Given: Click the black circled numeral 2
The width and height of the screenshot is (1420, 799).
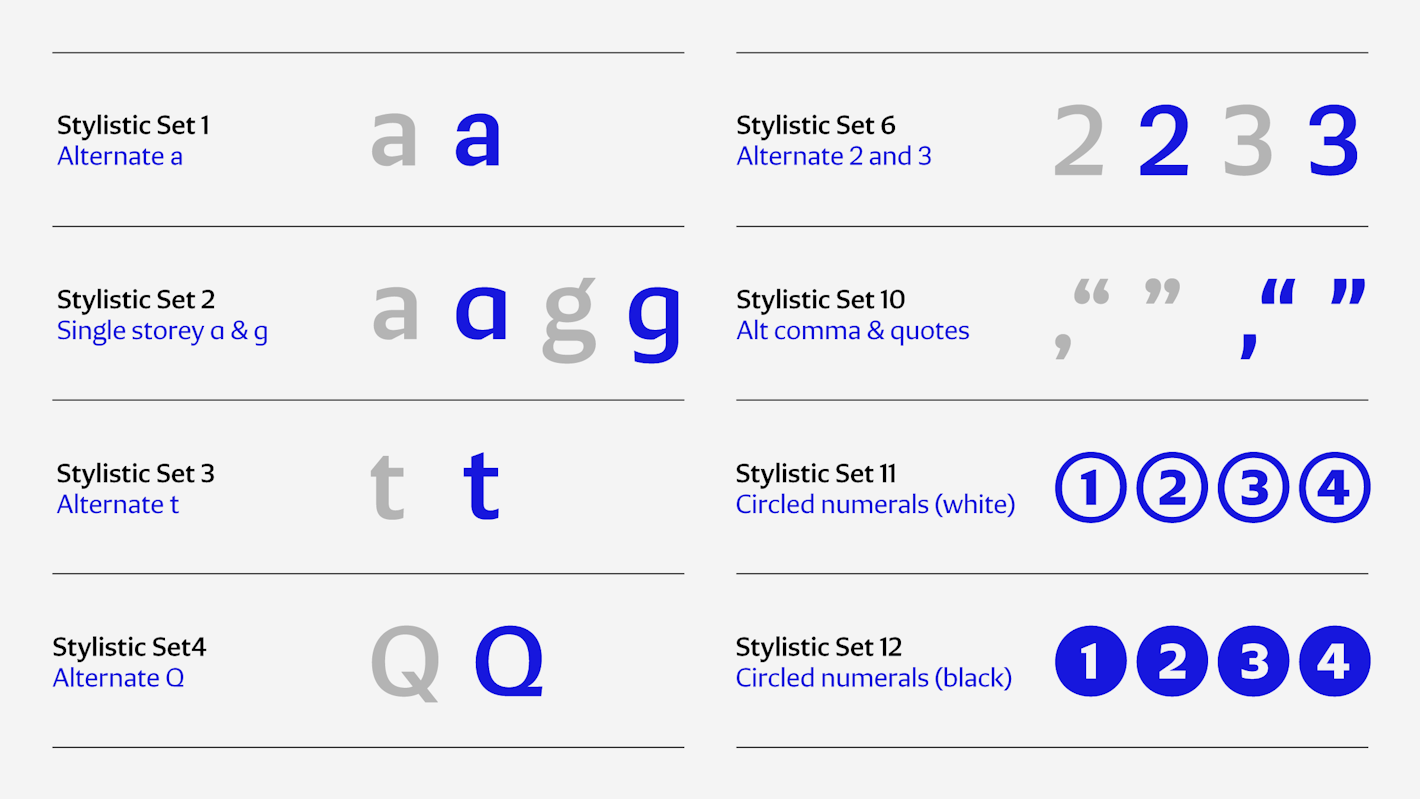Looking at the screenshot, I should [x=1172, y=661].
